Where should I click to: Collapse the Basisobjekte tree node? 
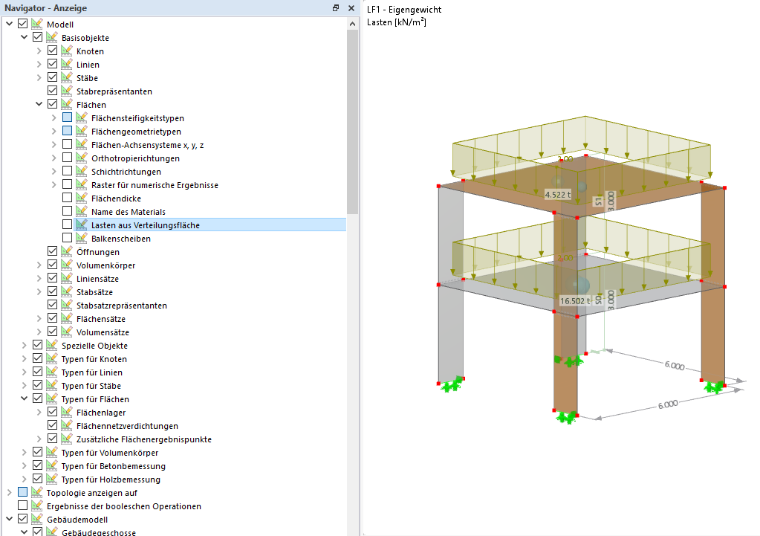click(24, 37)
